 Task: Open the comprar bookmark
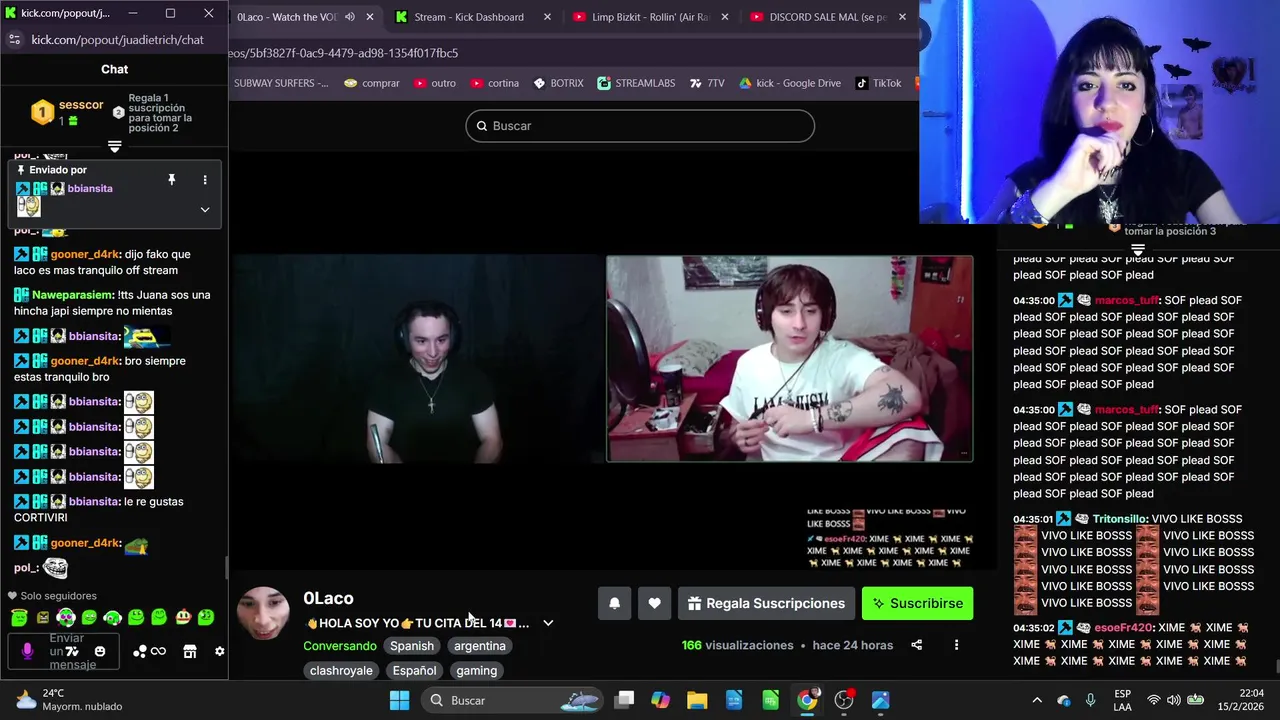click(x=372, y=83)
